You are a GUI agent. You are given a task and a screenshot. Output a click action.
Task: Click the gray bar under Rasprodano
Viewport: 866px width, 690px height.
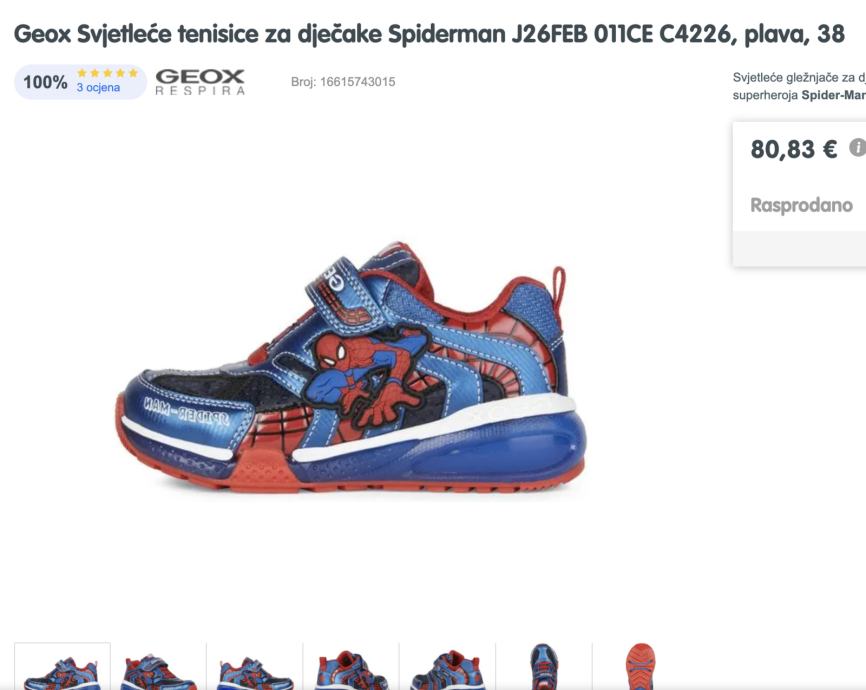pos(799,249)
